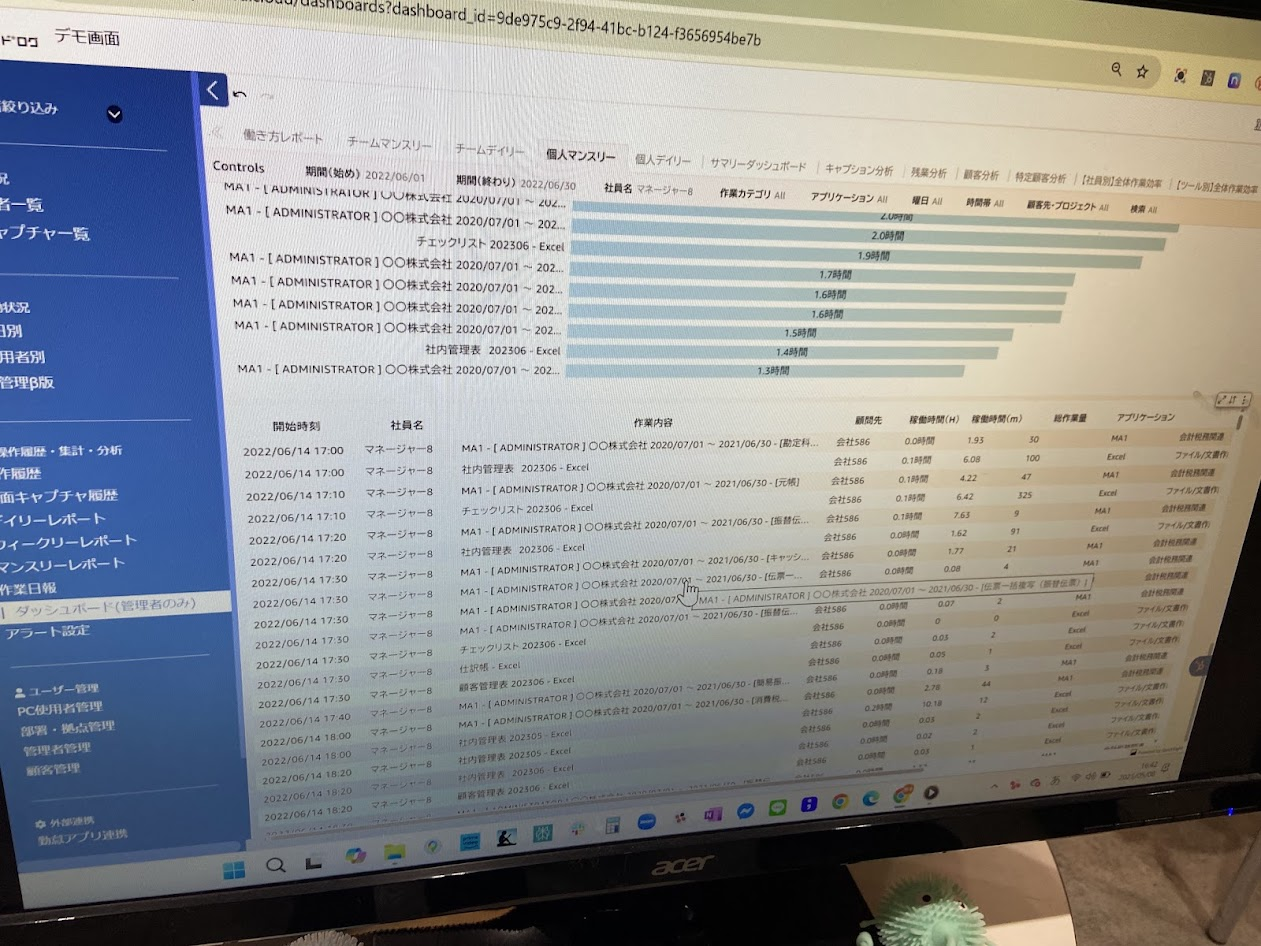Open 画面キャプチャ履歴 in the sidebar

(60, 496)
